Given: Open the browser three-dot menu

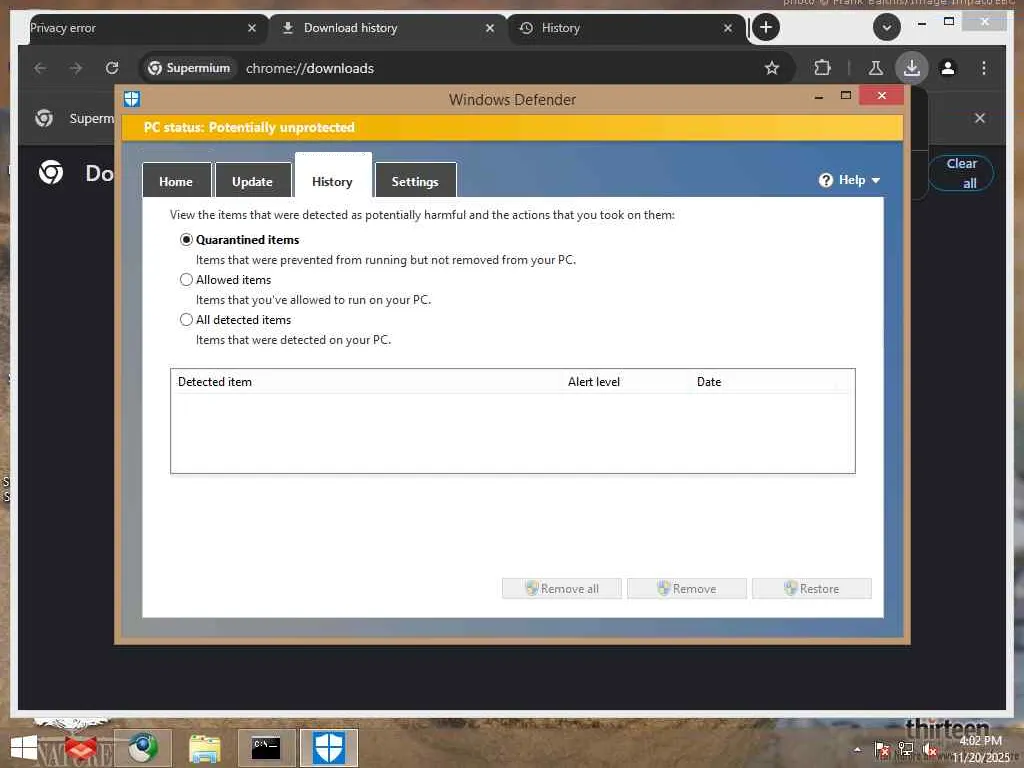Looking at the screenshot, I should click(984, 68).
